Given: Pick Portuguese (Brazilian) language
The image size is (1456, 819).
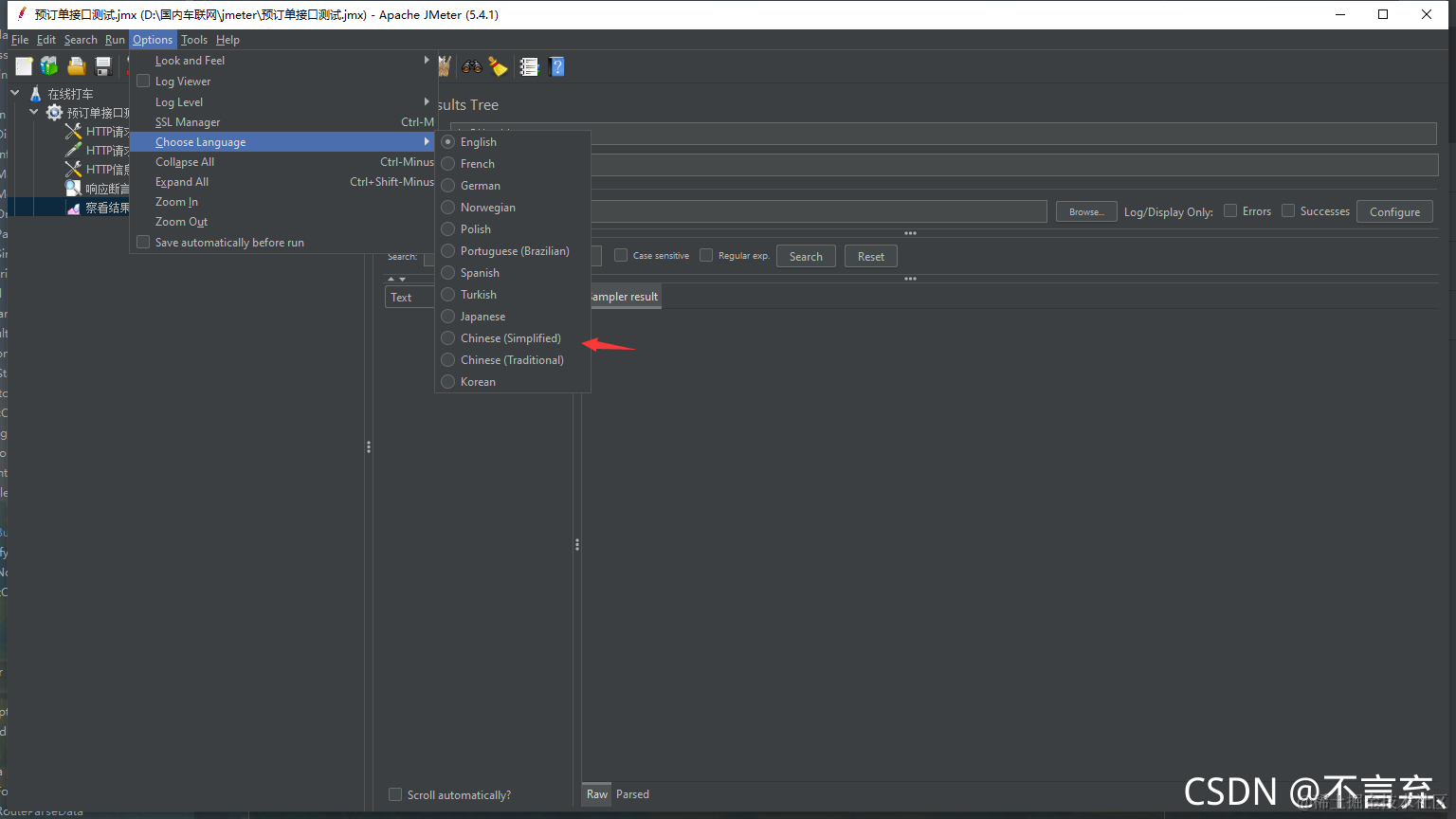Looking at the screenshot, I should pos(513,251).
